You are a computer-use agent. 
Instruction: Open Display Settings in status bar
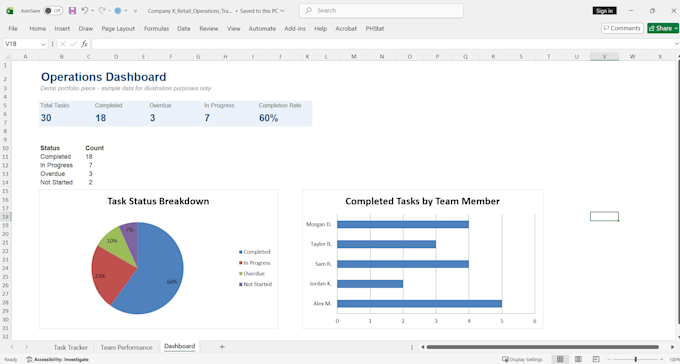(522, 359)
